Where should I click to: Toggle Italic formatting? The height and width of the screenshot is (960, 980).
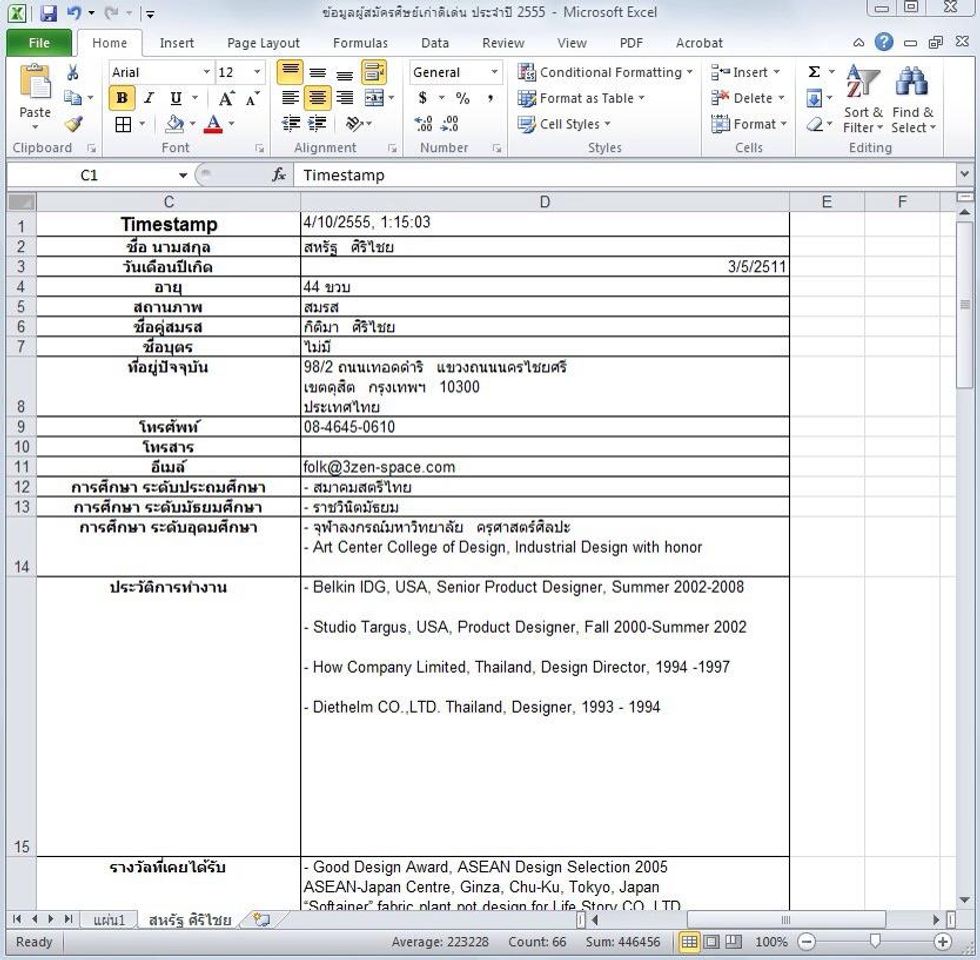(149, 98)
